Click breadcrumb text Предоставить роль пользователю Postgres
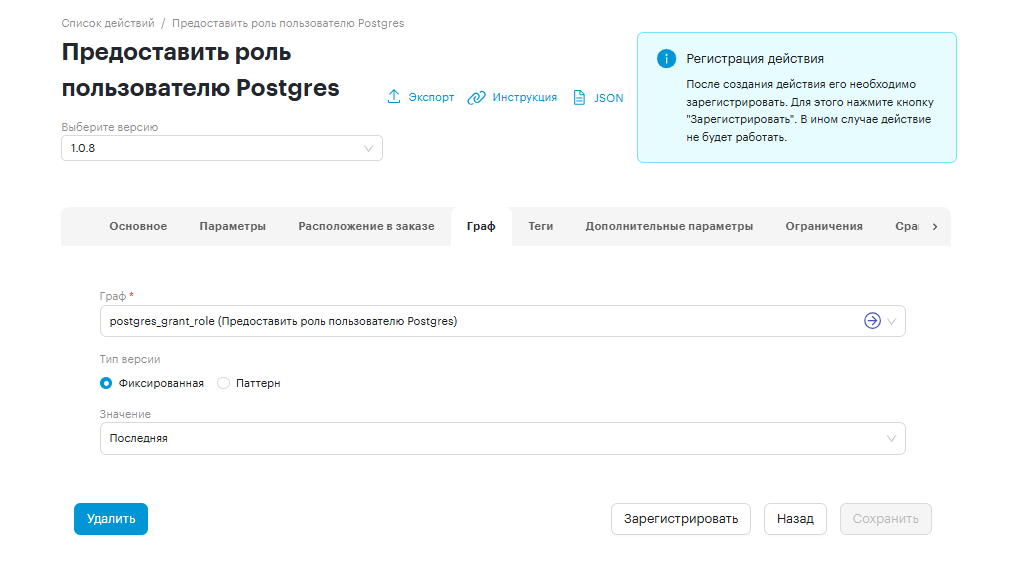Screen dimensions: 1027x578 click(288, 23)
